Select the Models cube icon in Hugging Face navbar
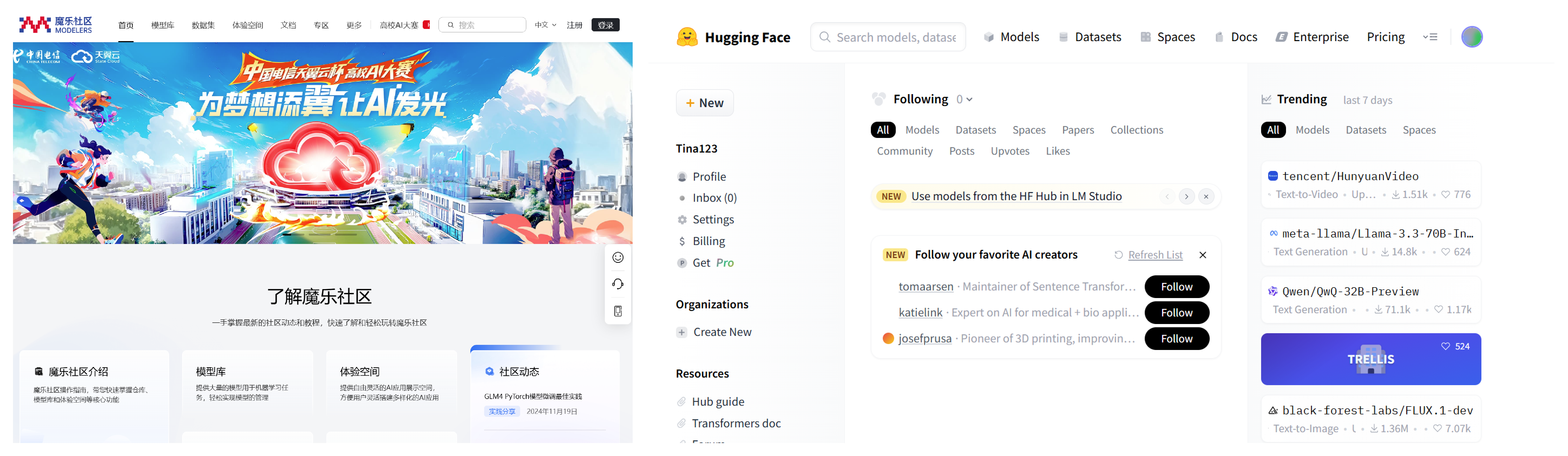 point(989,37)
